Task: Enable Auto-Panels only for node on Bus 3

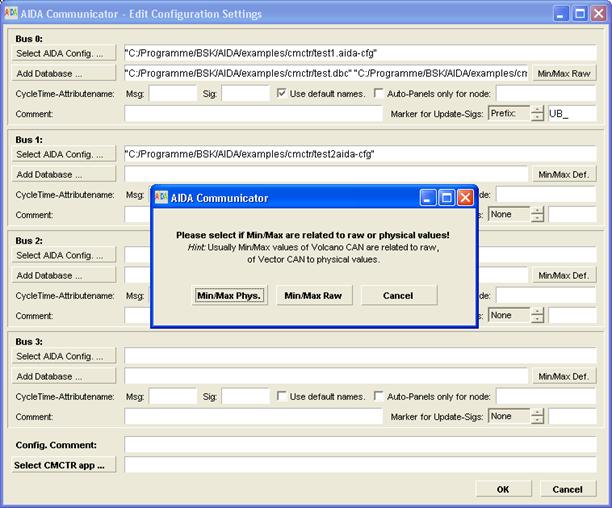Action: pos(379,396)
